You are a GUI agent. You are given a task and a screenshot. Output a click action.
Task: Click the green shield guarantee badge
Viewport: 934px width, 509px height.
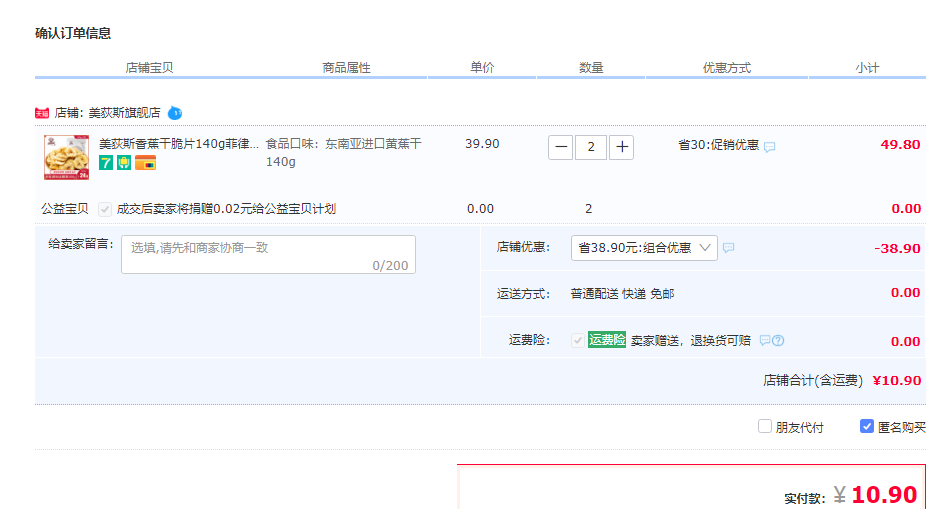pos(124,163)
